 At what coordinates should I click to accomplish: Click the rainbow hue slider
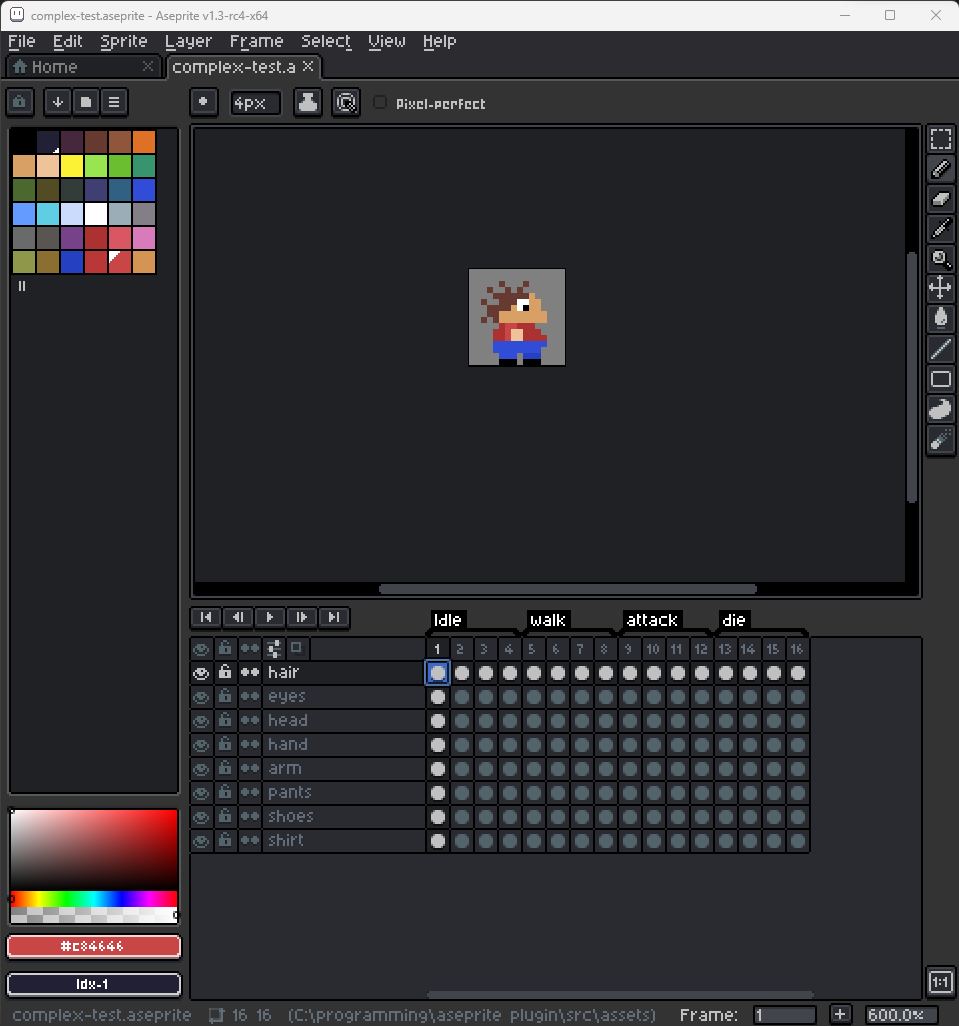94,898
